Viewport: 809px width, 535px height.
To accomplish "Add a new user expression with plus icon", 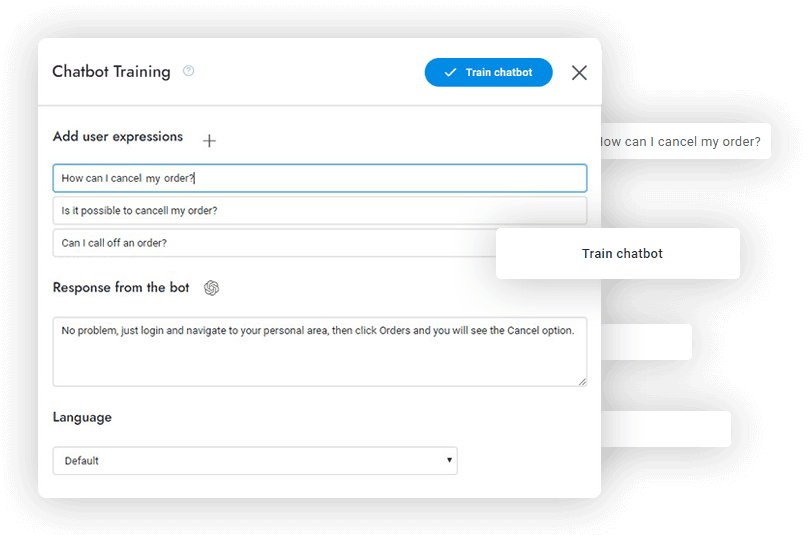I will (x=209, y=141).
